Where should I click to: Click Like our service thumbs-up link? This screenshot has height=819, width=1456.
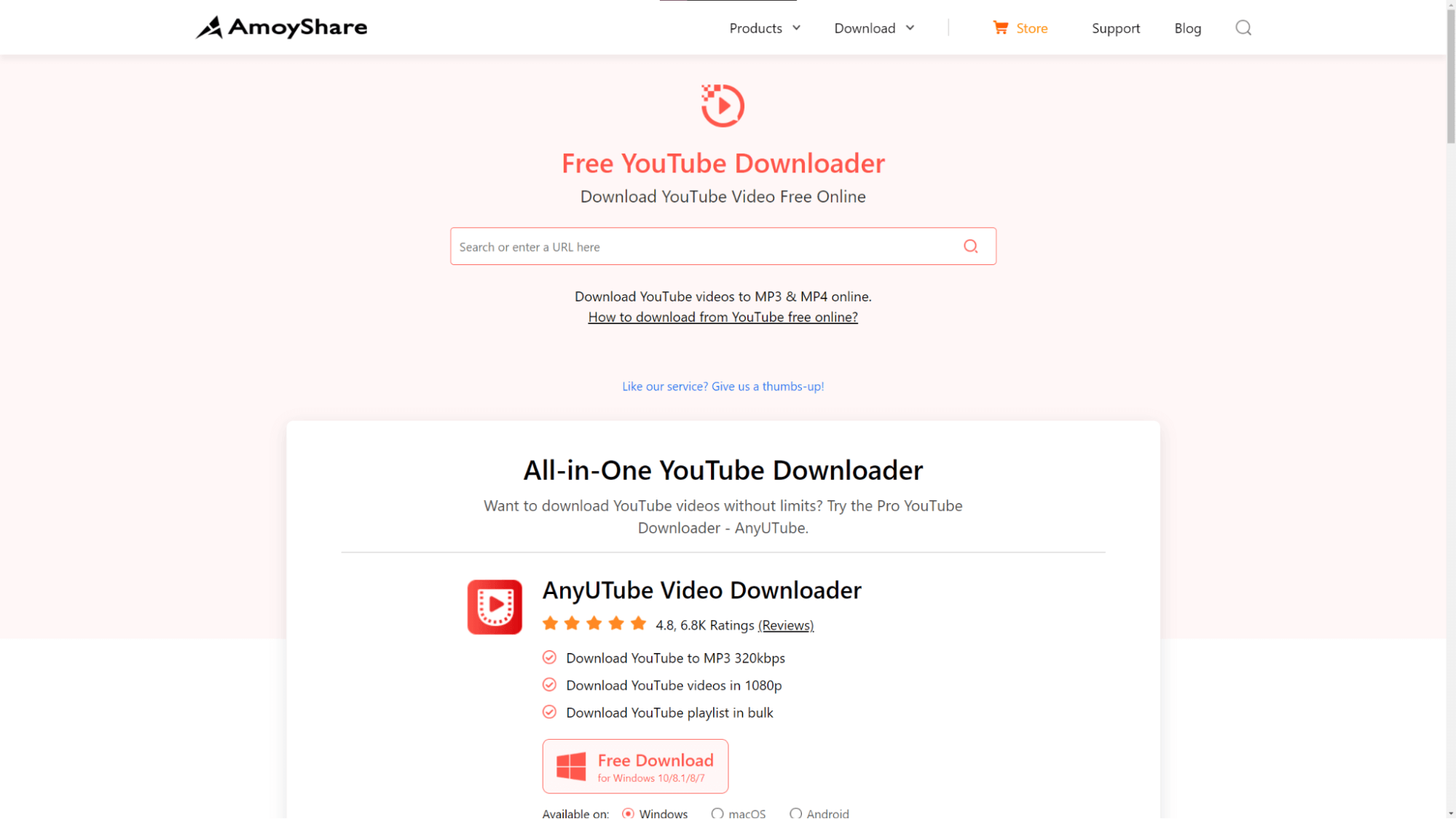[722, 386]
